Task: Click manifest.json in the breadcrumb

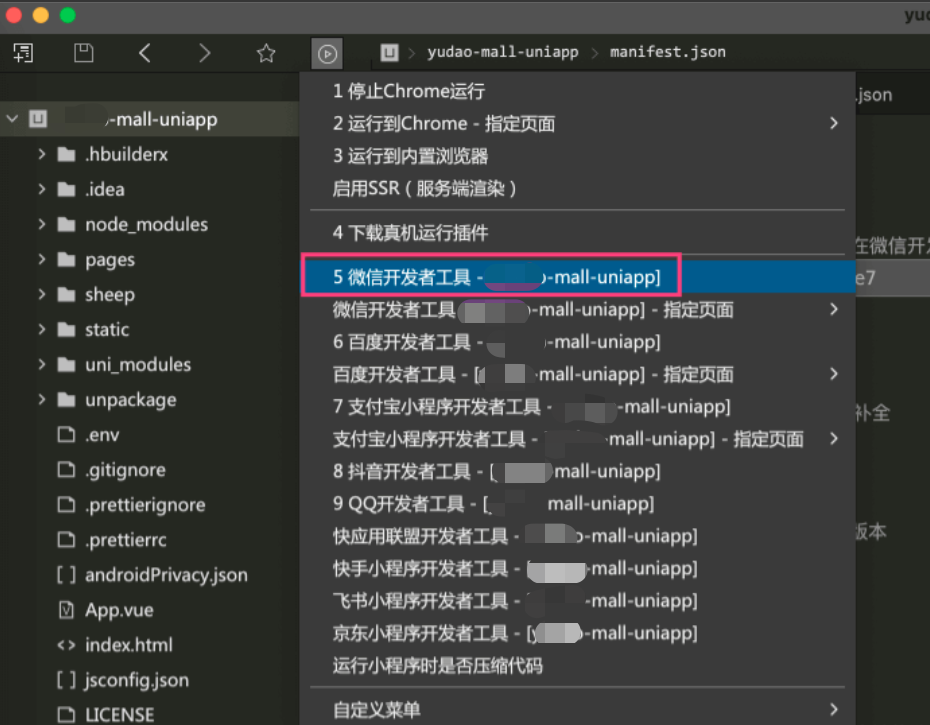Action: click(668, 52)
